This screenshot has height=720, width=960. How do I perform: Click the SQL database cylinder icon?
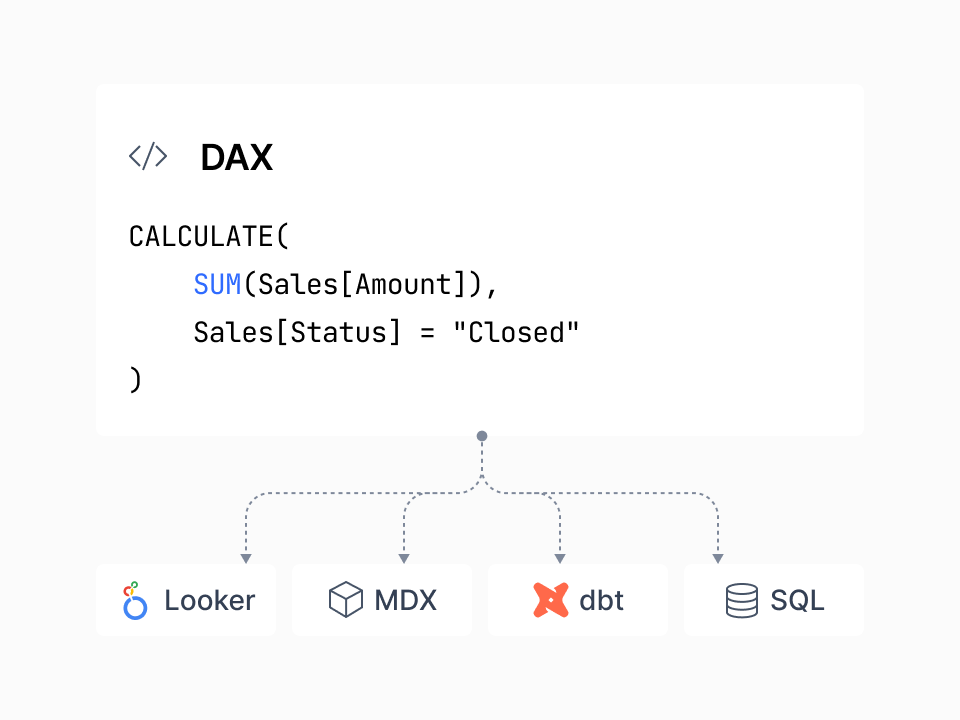[741, 601]
